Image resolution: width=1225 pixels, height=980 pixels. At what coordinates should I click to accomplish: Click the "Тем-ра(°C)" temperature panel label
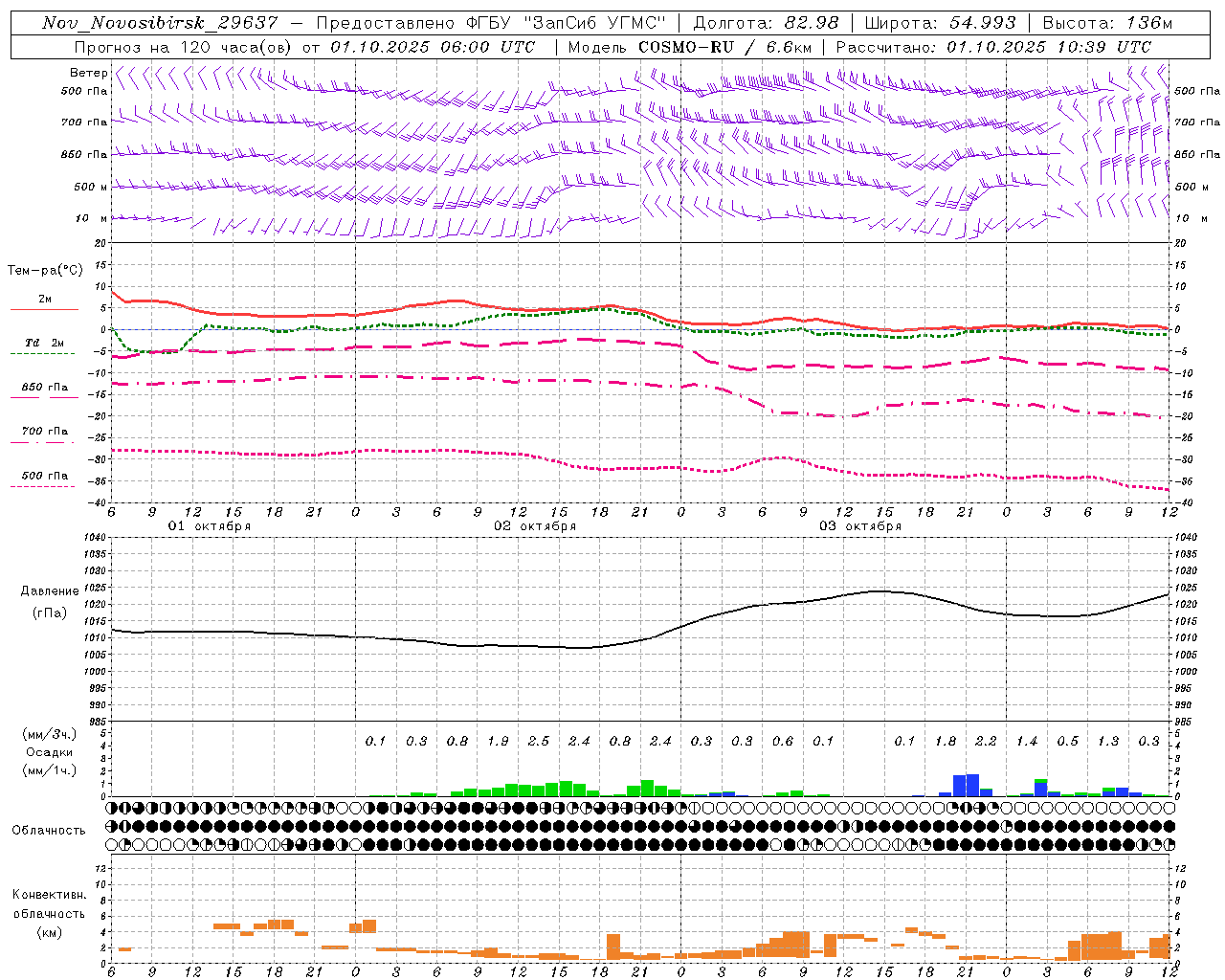[x=45, y=271]
